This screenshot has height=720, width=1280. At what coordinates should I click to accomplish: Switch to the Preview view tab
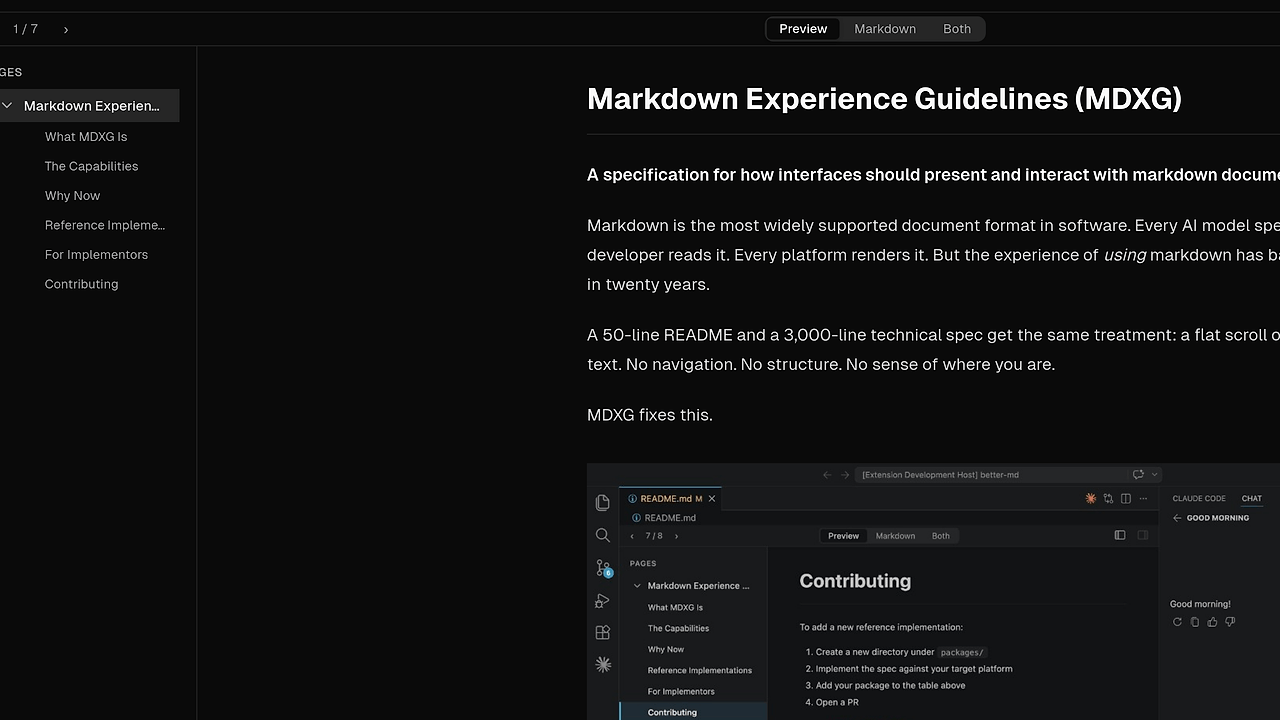pos(803,29)
